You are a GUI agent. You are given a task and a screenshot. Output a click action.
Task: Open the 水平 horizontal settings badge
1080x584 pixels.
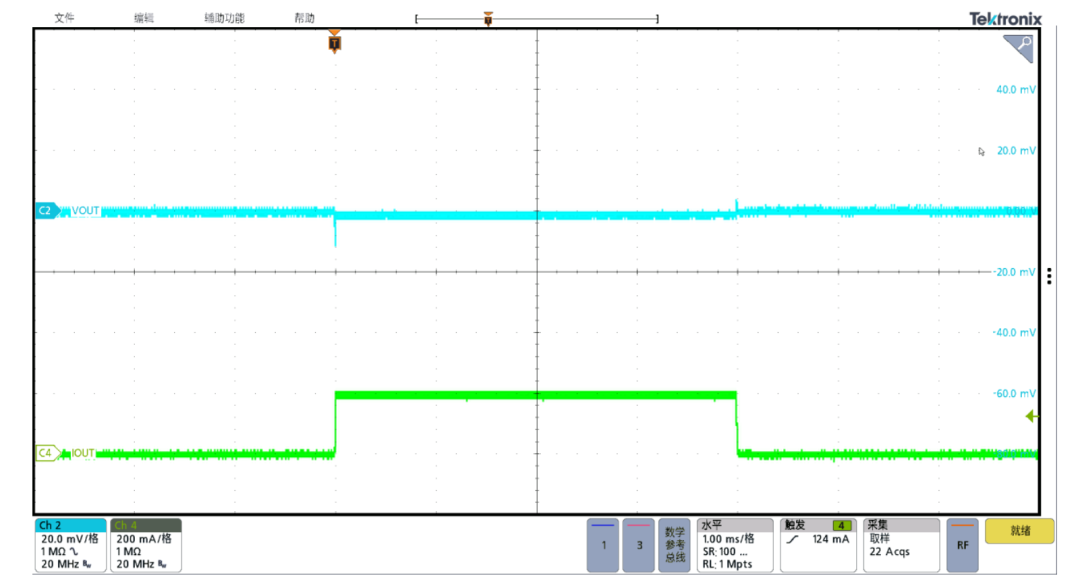pyautogui.click(x=735, y=545)
